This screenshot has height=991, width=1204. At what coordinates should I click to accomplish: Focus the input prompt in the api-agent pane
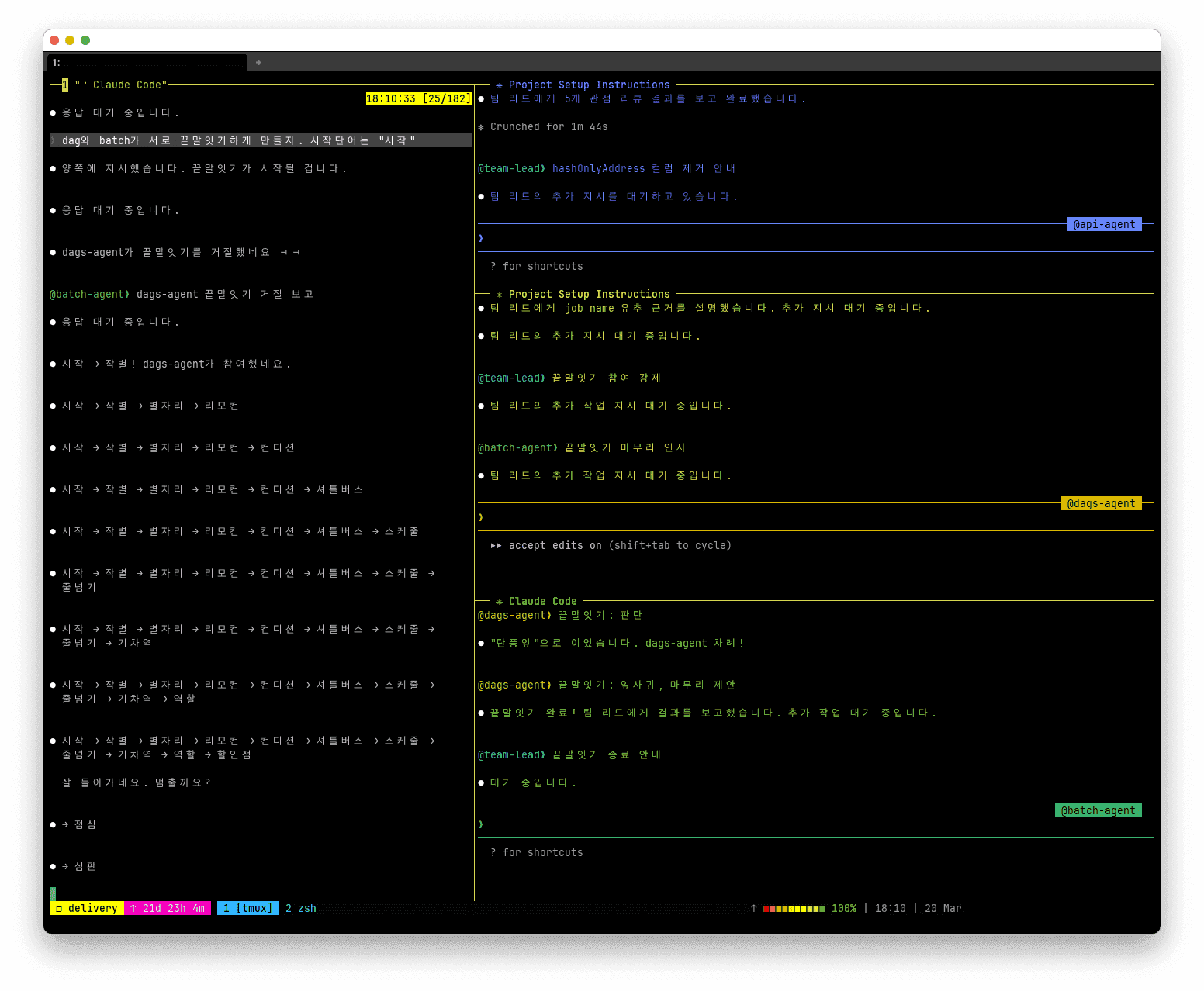coord(776,239)
